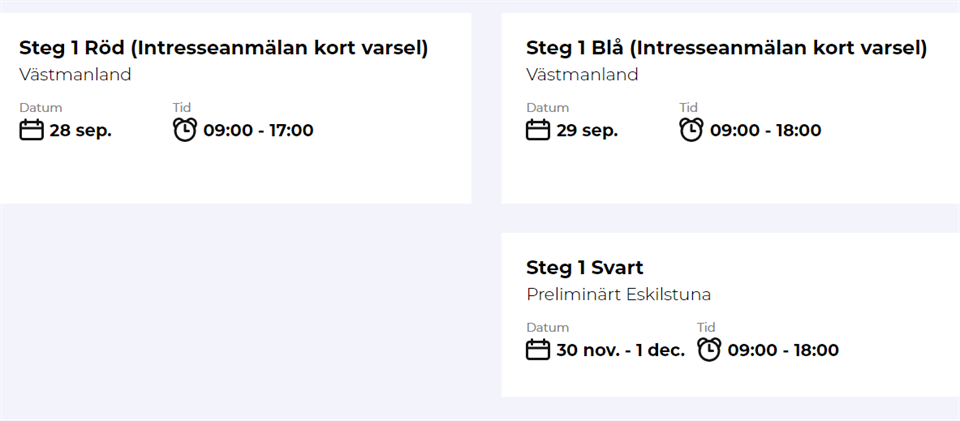960x421 pixels.
Task: Click calendar icon in Steg 1 Blå card
Action: [538, 130]
